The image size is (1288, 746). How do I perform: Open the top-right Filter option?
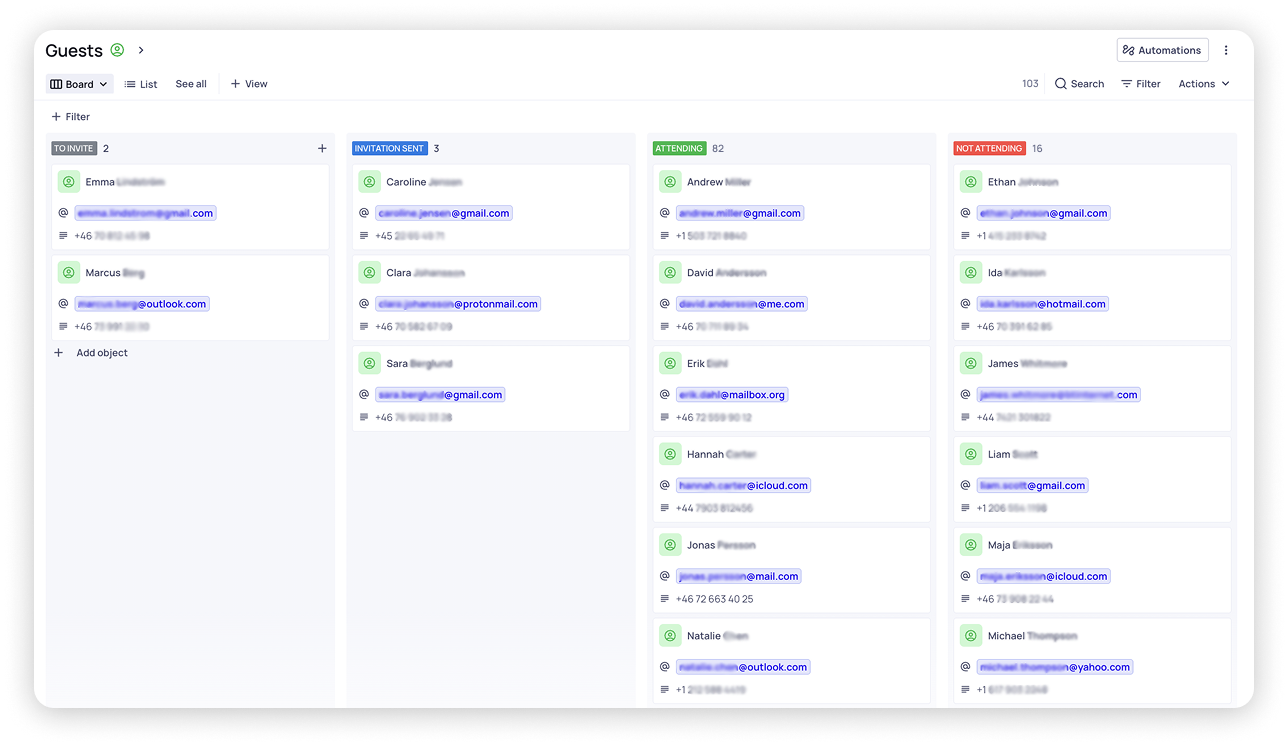pos(1140,84)
